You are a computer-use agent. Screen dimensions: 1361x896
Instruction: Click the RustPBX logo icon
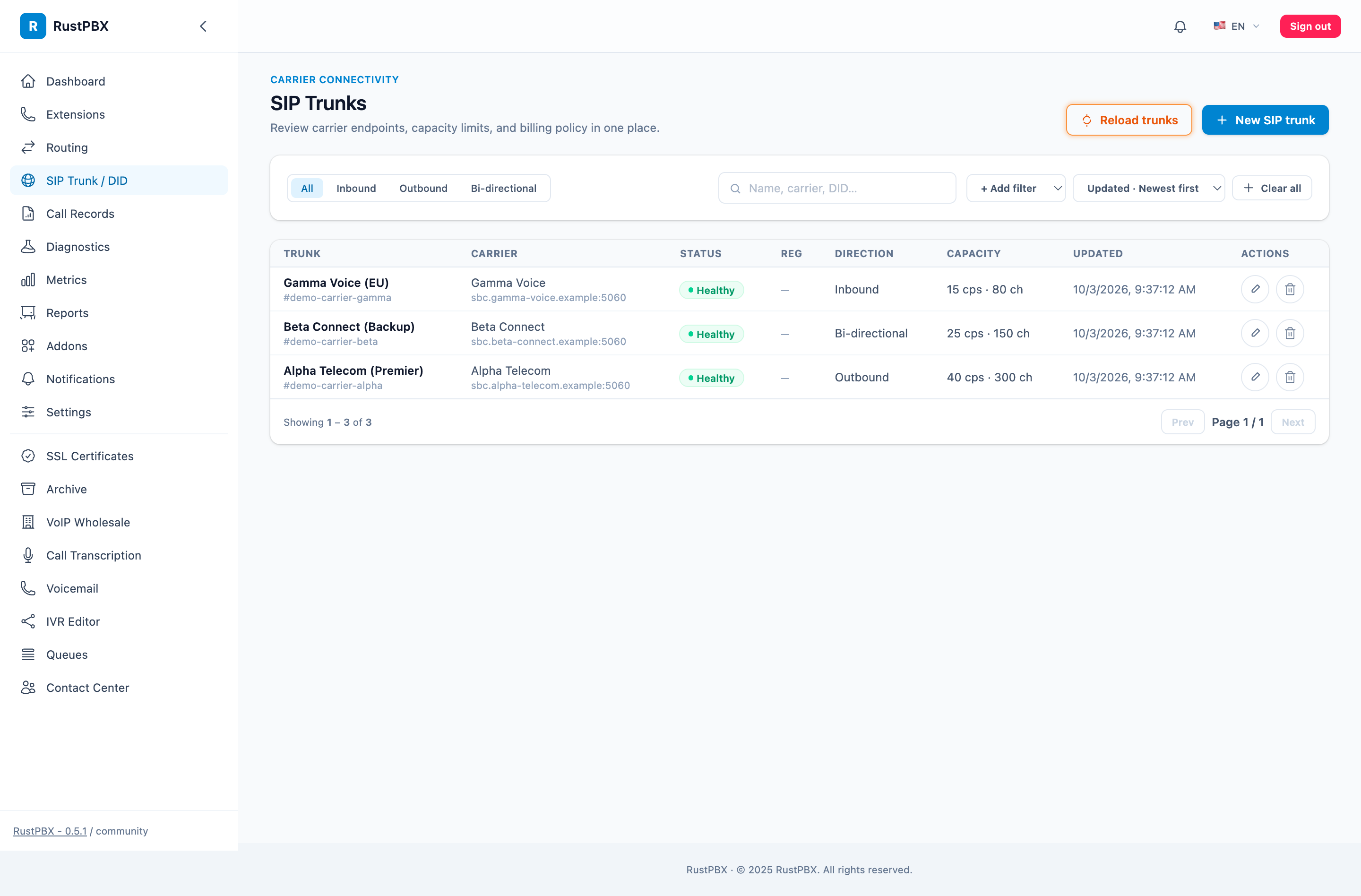[33, 26]
